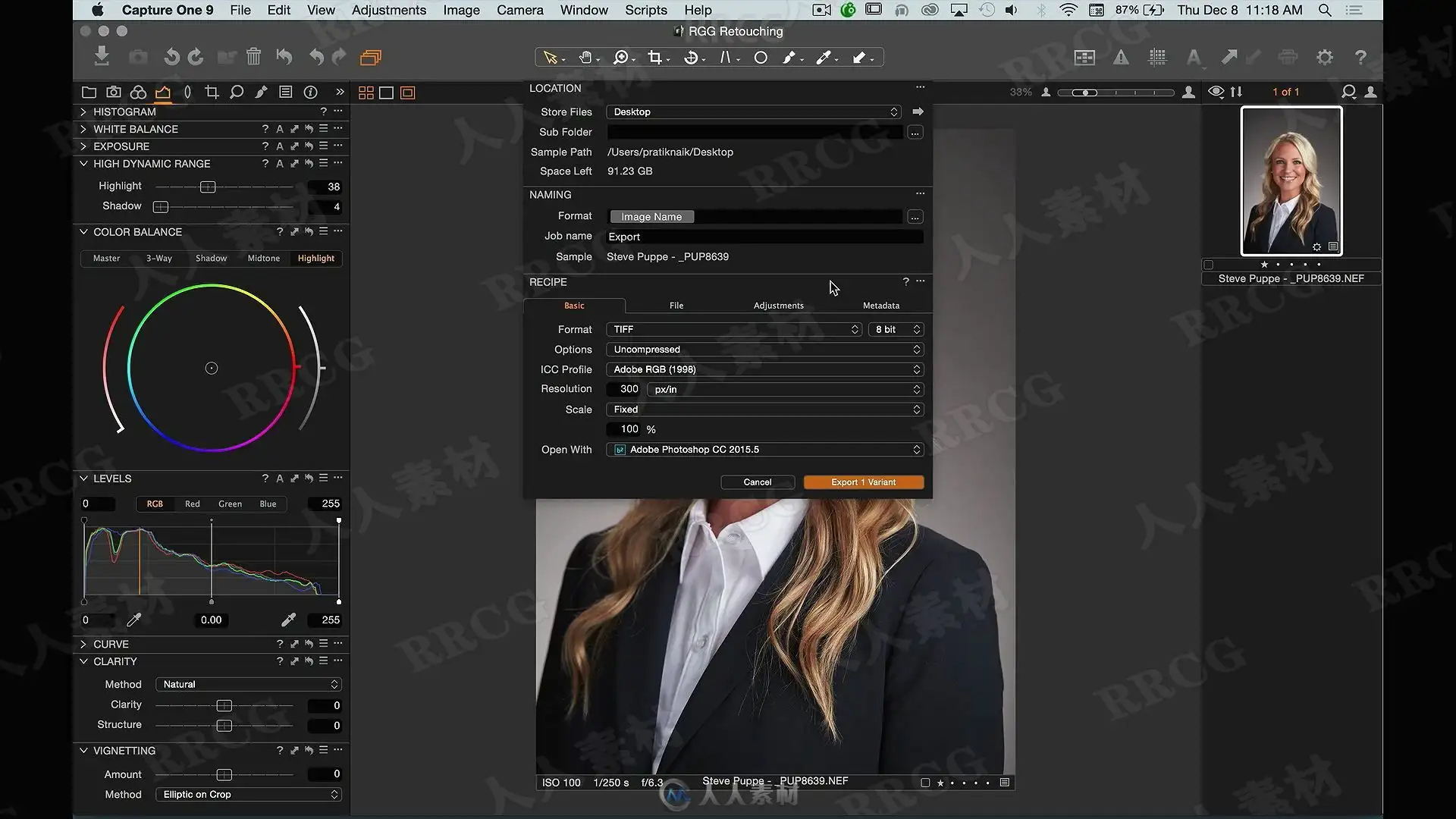Select the Steve Puppe portrait thumbnail
Image resolution: width=1456 pixels, height=819 pixels.
[x=1291, y=180]
